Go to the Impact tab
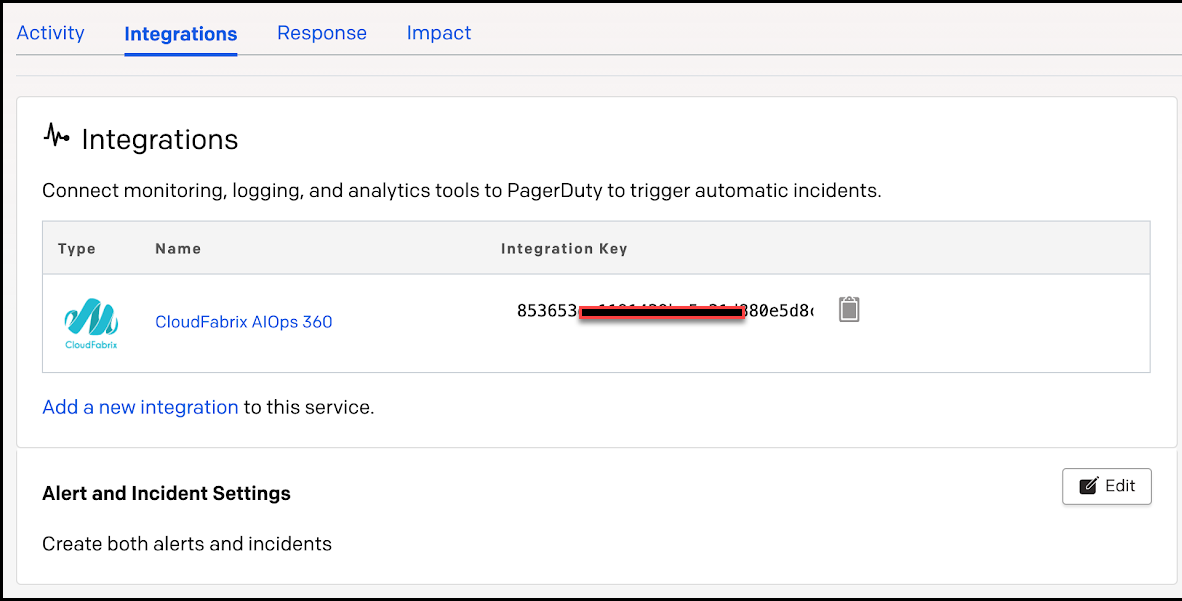Viewport: 1182px width, 601px height. pyautogui.click(x=439, y=33)
